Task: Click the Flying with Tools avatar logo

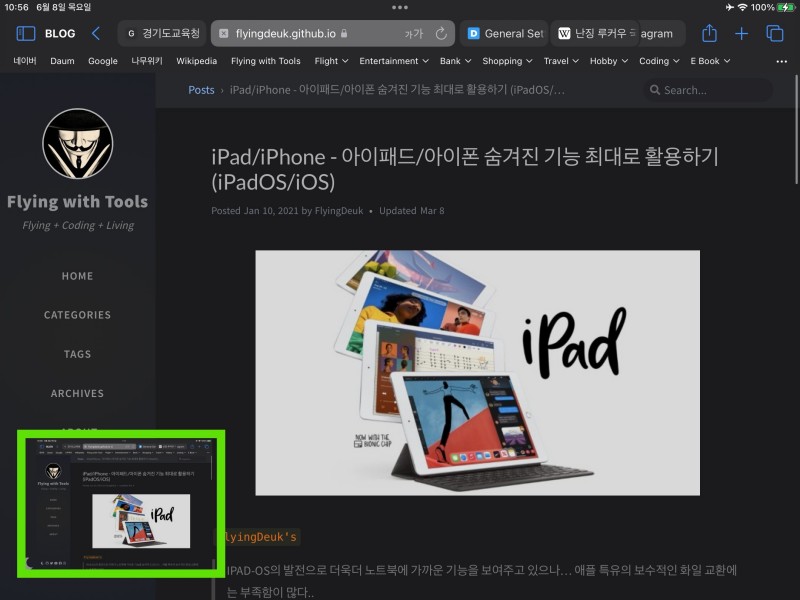Action: (x=77, y=145)
